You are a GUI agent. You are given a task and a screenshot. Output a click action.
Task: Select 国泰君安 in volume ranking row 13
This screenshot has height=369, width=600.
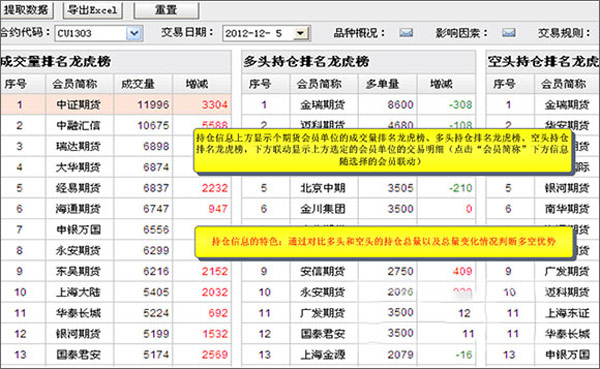point(78,355)
